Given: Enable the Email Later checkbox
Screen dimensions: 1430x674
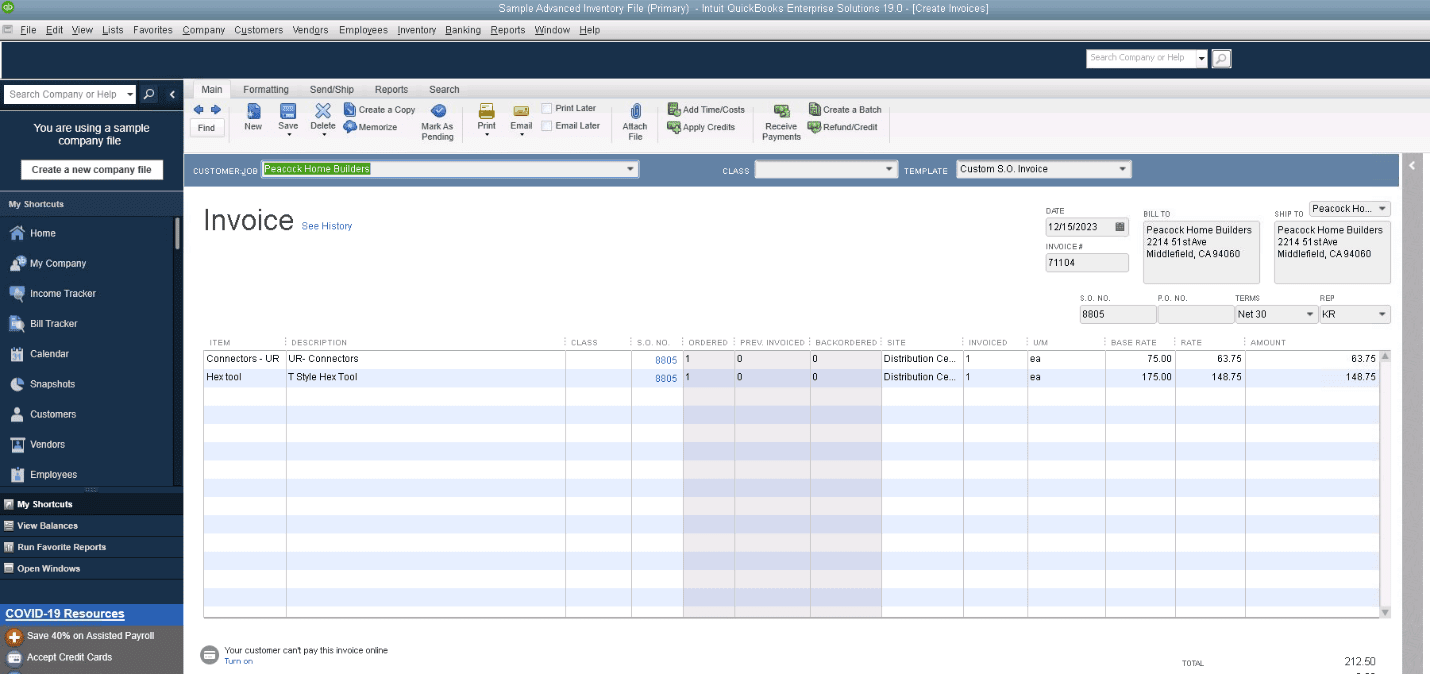Looking at the screenshot, I should click(547, 125).
